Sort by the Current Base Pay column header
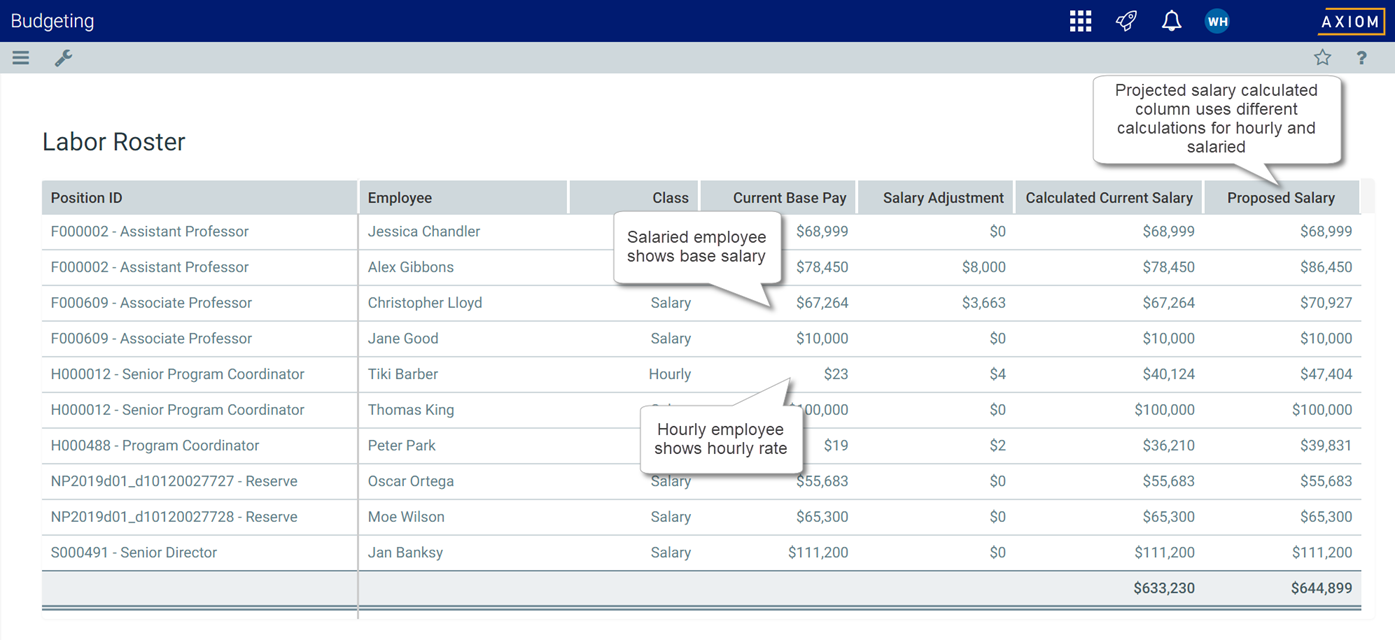Screen dimensions: 1395x640 [x=790, y=197]
